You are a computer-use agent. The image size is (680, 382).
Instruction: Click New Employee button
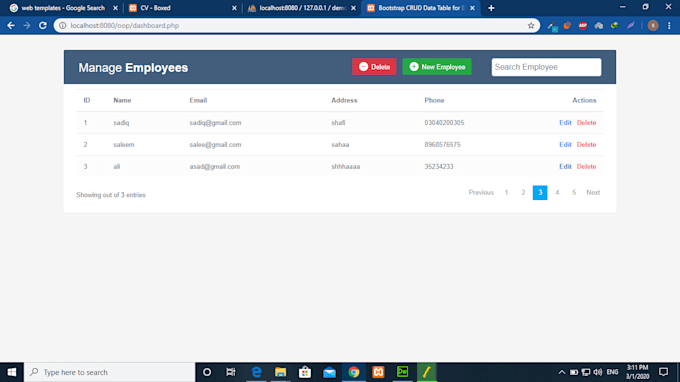point(437,67)
